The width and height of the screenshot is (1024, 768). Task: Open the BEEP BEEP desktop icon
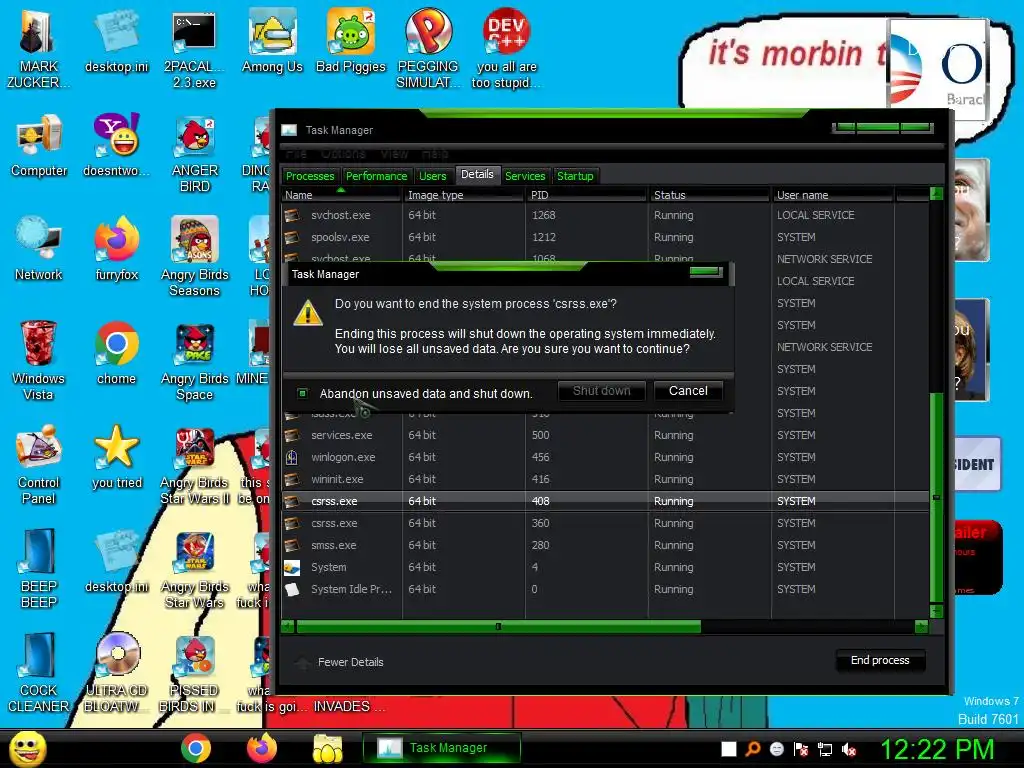(38, 568)
